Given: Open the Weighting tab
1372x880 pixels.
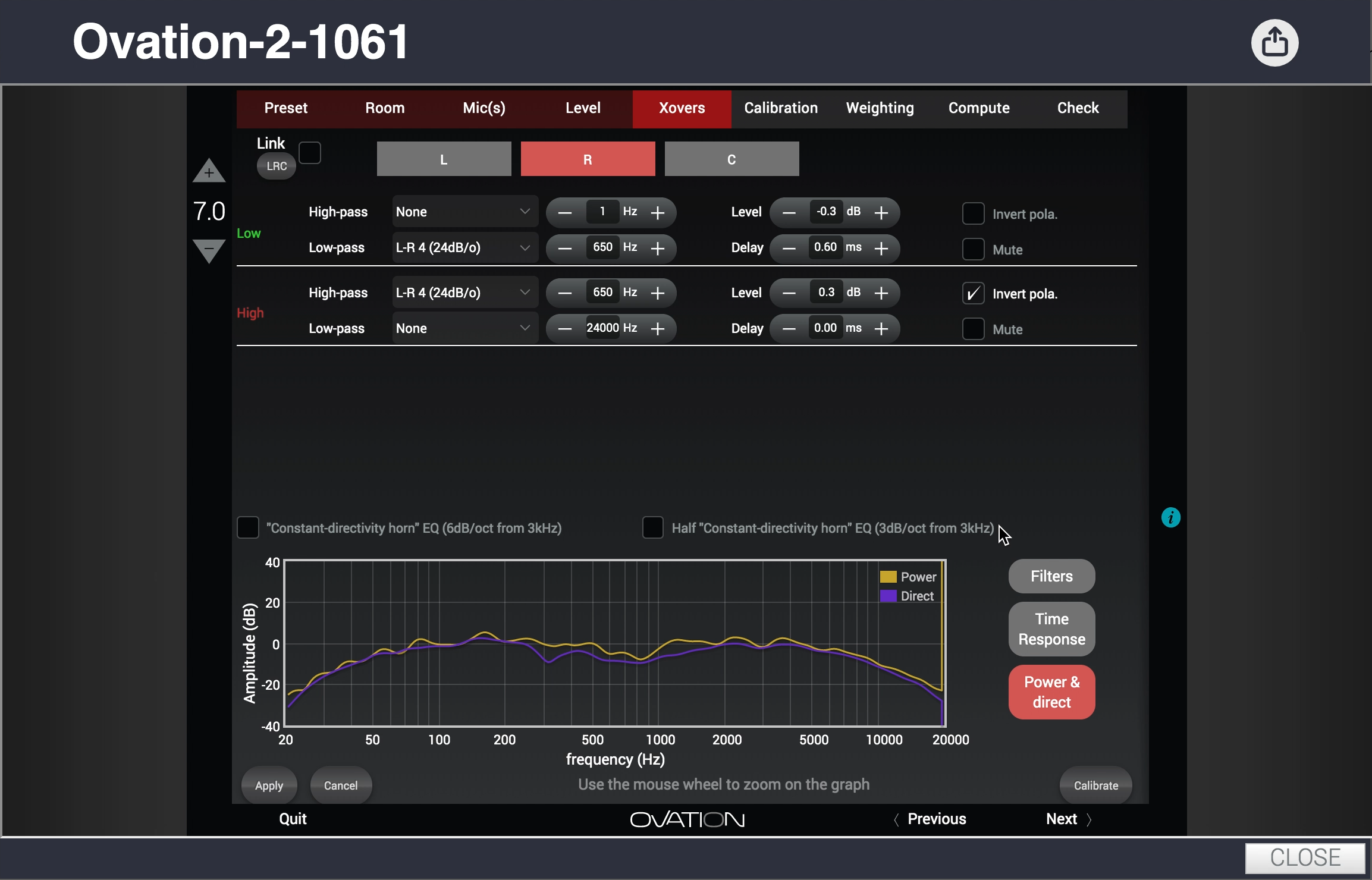Looking at the screenshot, I should tap(880, 108).
